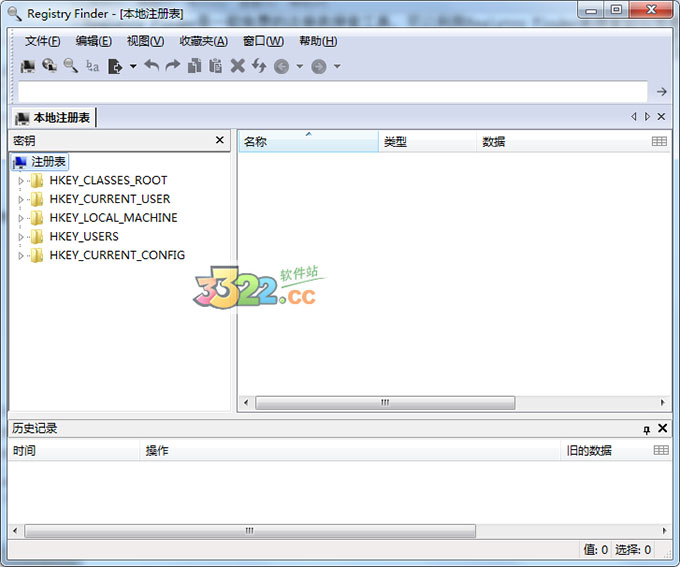Image resolution: width=680 pixels, height=567 pixels.
Task: Open the 收藏夹(A) menu
Action: pos(203,41)
